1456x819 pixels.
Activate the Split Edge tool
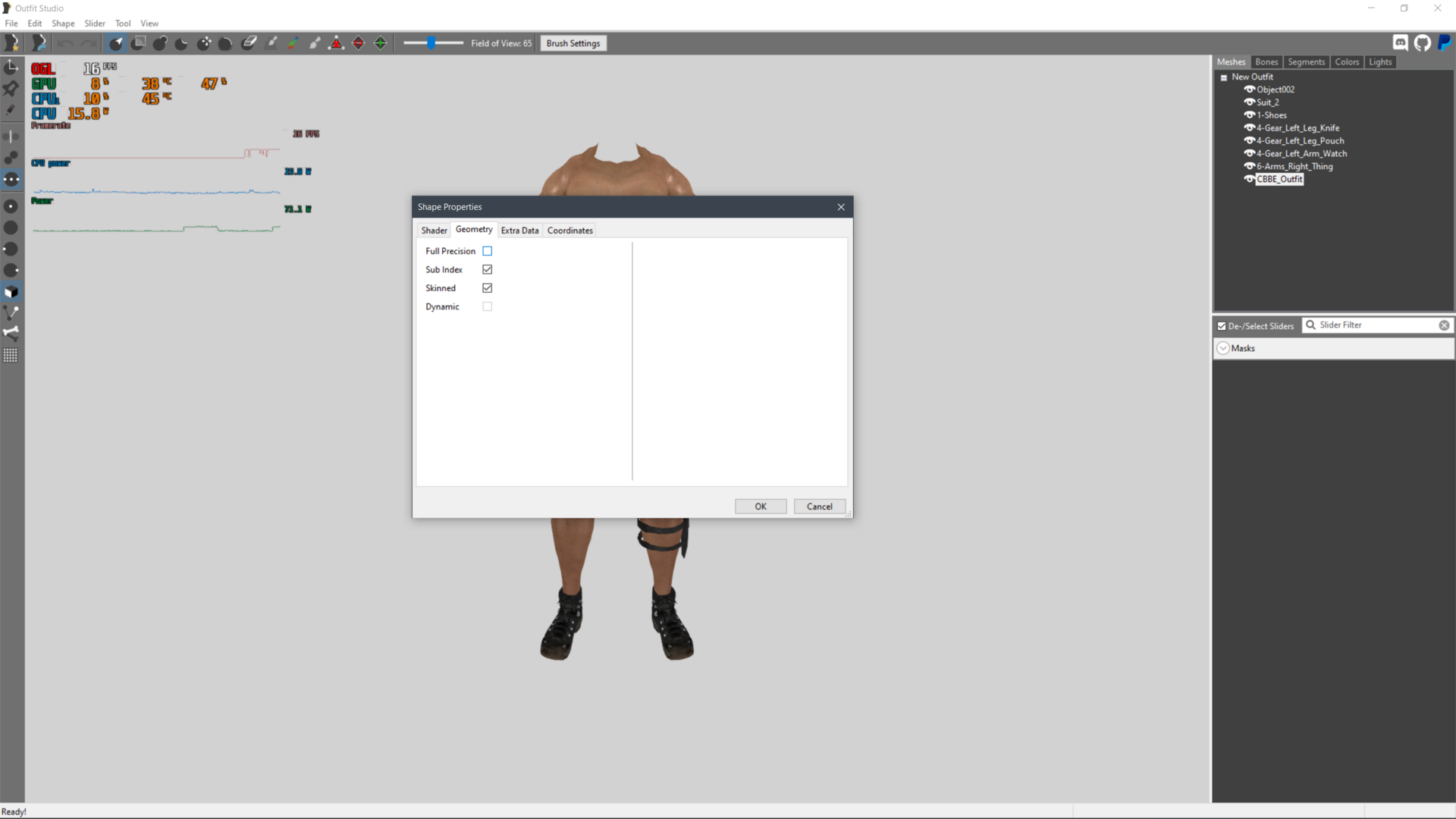tap(381, 43)
